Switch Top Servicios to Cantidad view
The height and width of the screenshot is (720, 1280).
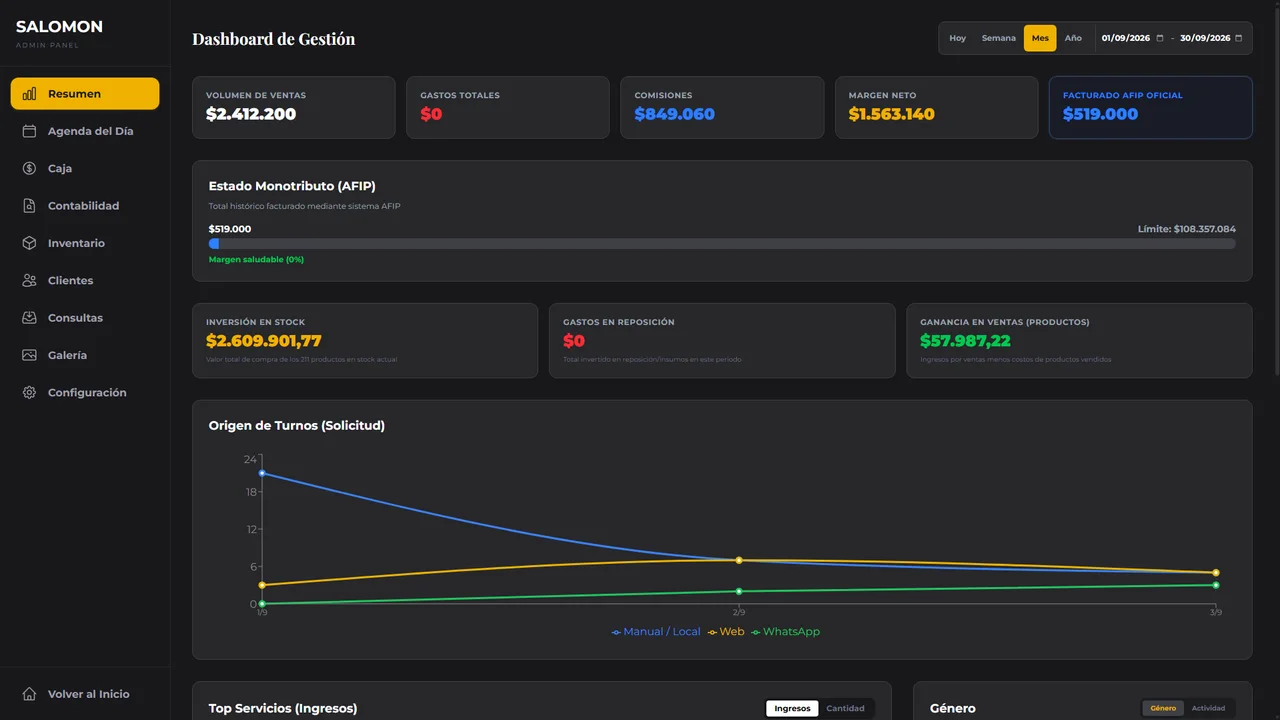845,708
